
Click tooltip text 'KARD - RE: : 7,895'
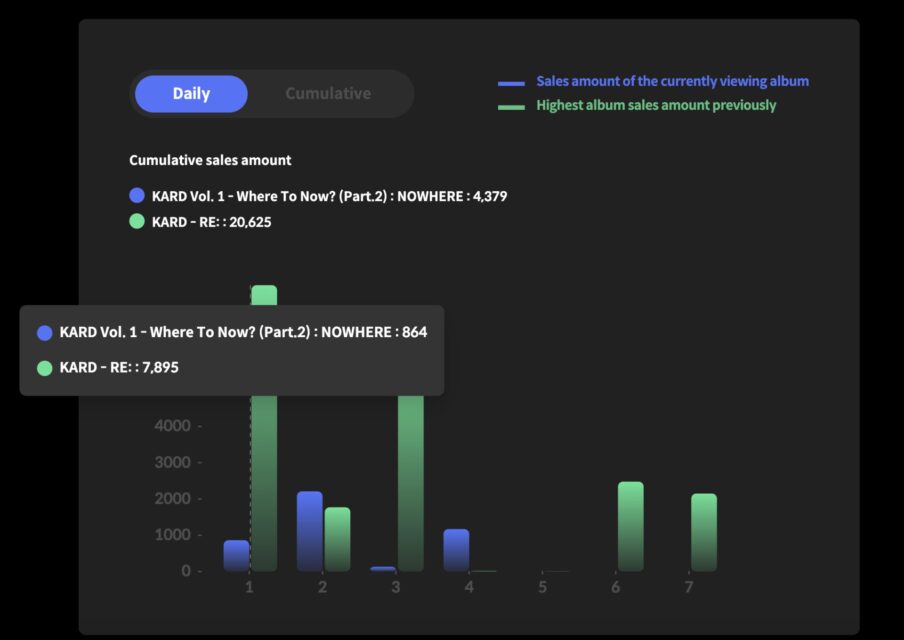tap(119, 367)
